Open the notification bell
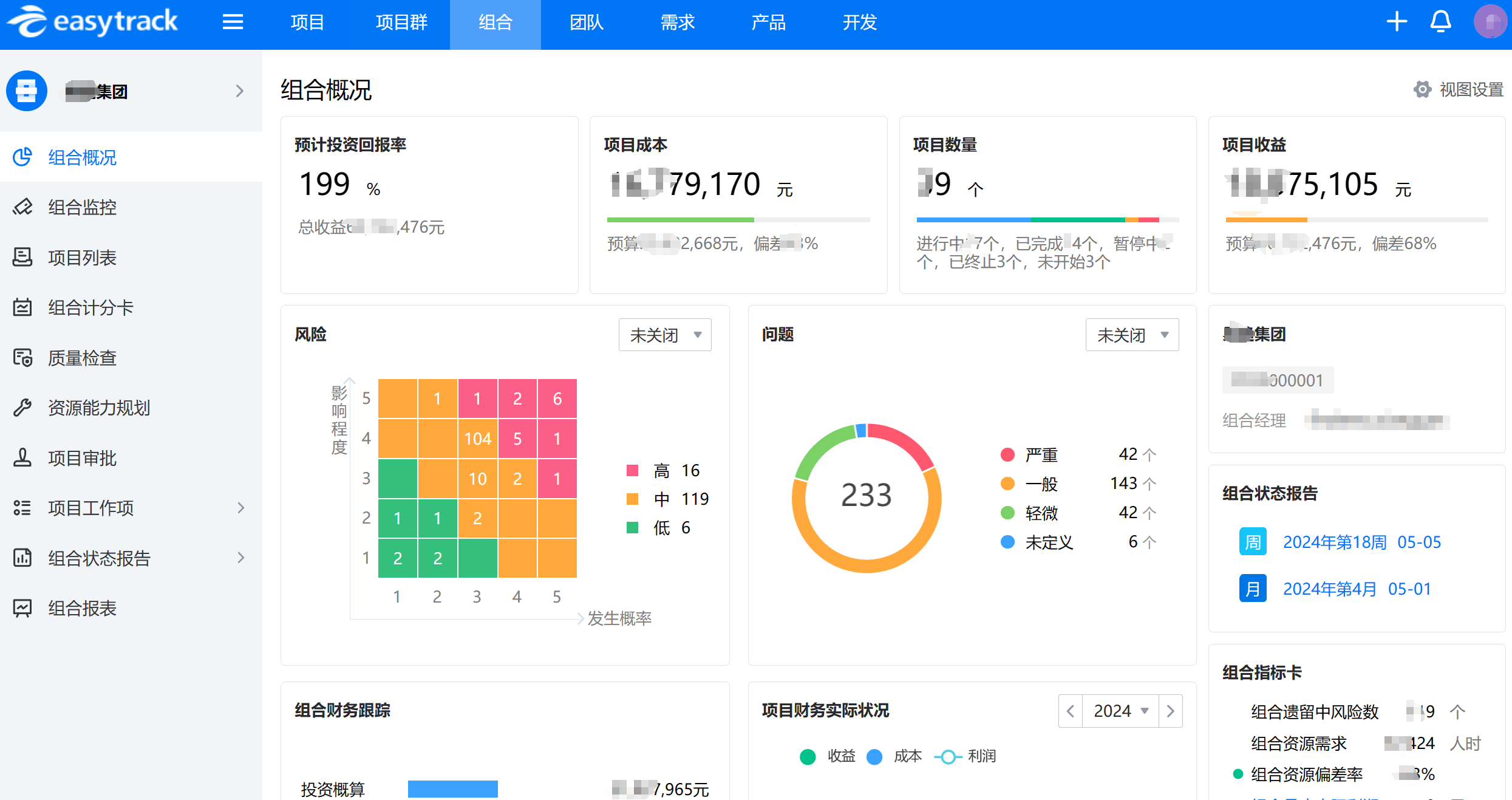Screen dimensions: 1512x800 point(1440,22)
